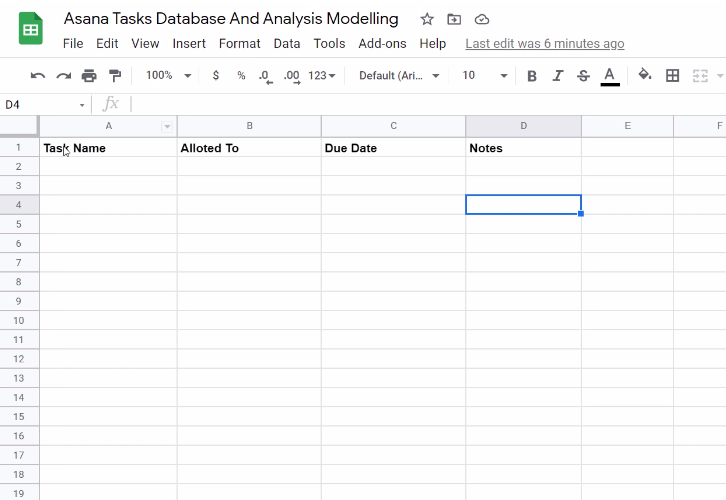Open the Insert menu
Screen dimensions: 726x500
click(189, 44)
